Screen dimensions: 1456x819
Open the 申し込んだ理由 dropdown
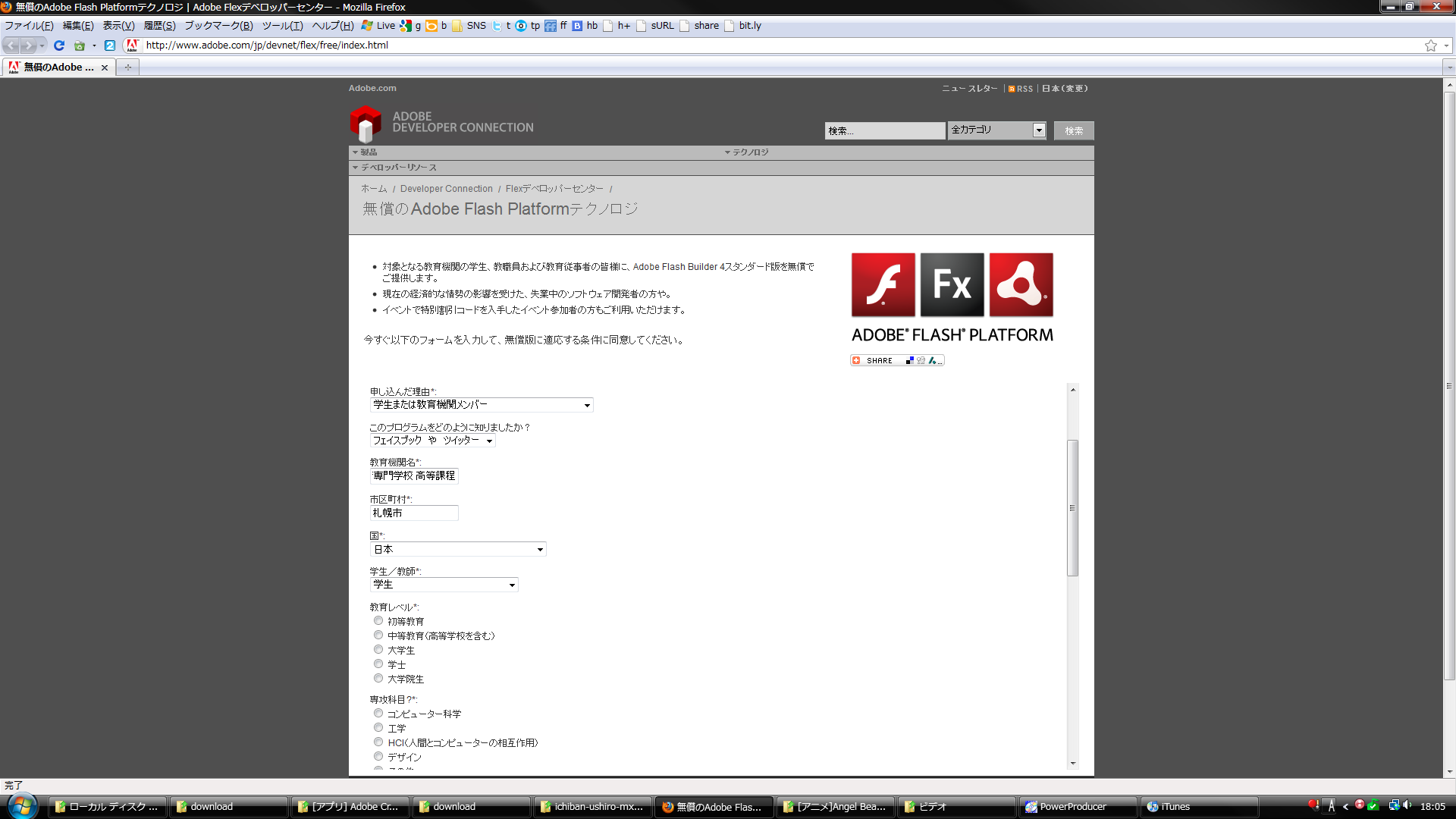point(482,405)
